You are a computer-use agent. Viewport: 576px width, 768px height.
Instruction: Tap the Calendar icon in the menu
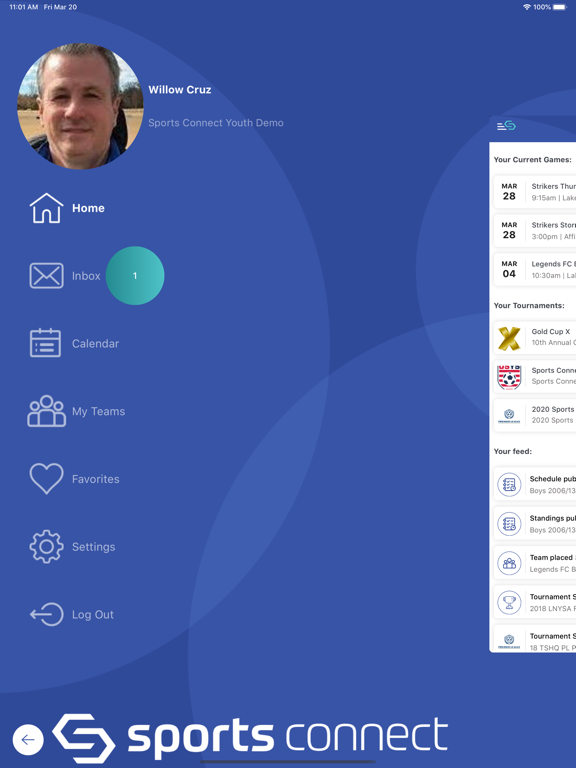(x=46, y=343)
